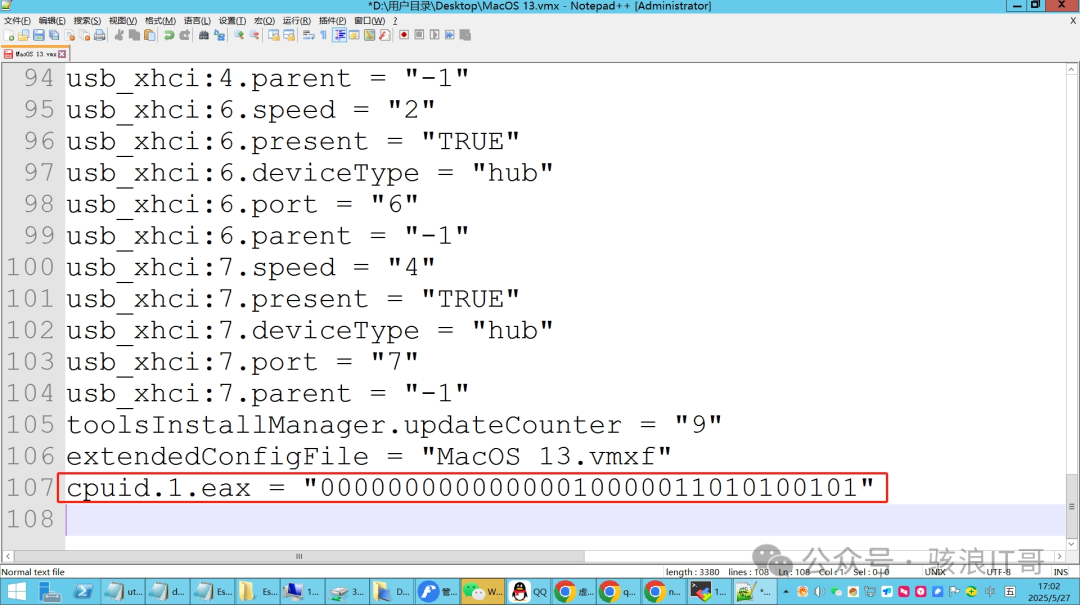This screenshot has height=605, width=1080.
Task: Open the 窗口(W) menu
Action: 369,21
